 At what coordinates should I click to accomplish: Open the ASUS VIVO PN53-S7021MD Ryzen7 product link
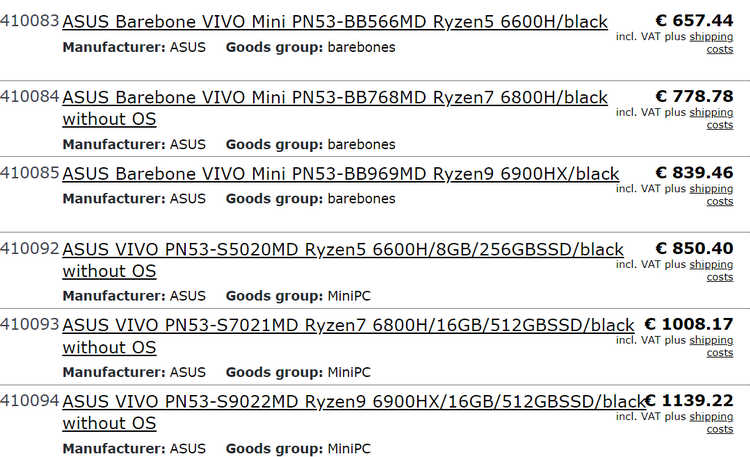(x=348, y=326)
